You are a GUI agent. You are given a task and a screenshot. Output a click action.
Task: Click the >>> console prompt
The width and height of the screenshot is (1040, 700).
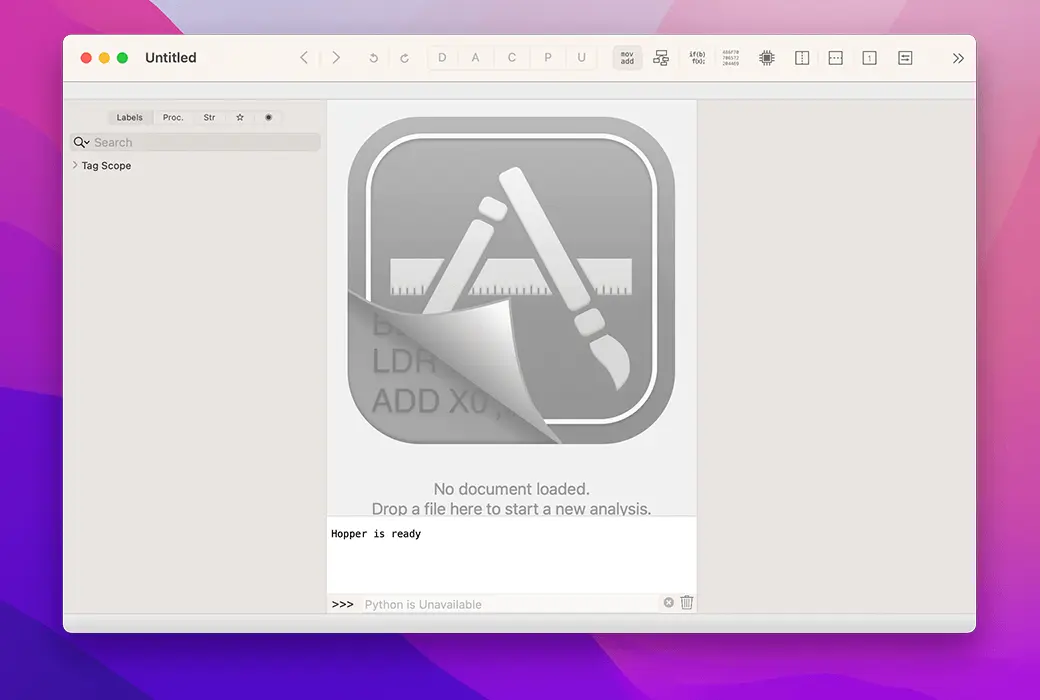[342, 604]
